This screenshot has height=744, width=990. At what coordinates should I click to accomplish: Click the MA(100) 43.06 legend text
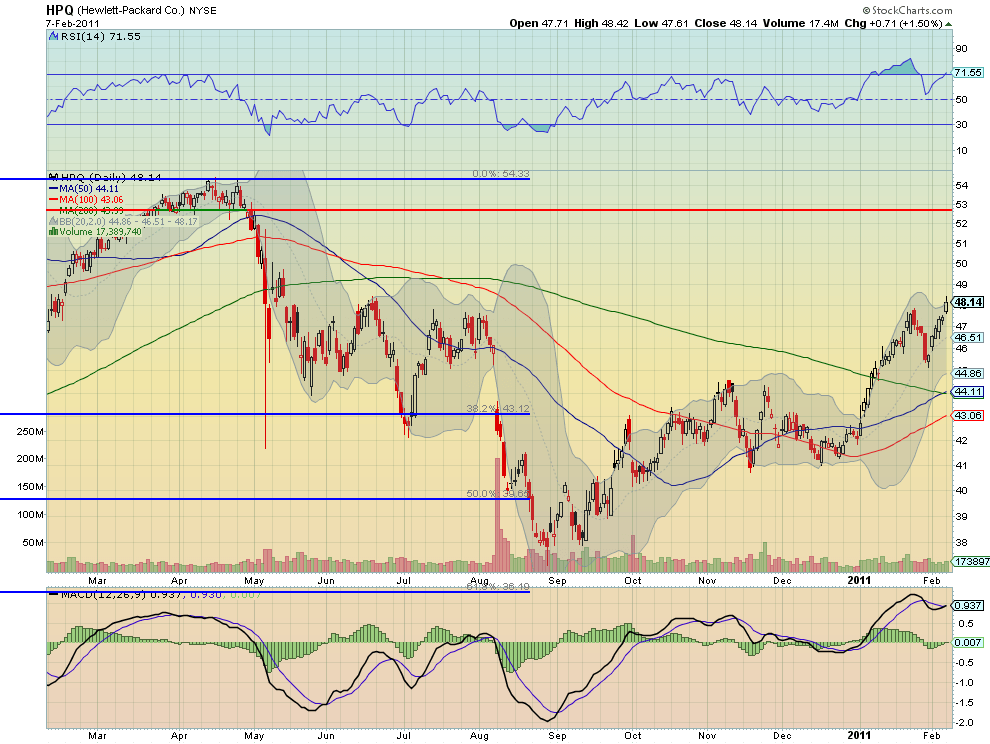(91, 200)
